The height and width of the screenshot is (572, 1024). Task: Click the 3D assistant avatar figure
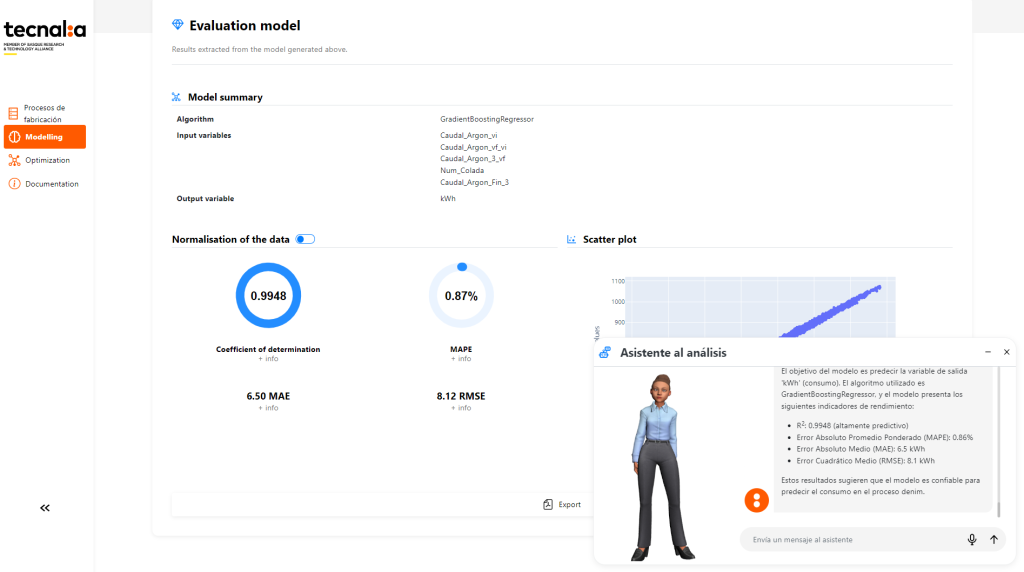662,468
